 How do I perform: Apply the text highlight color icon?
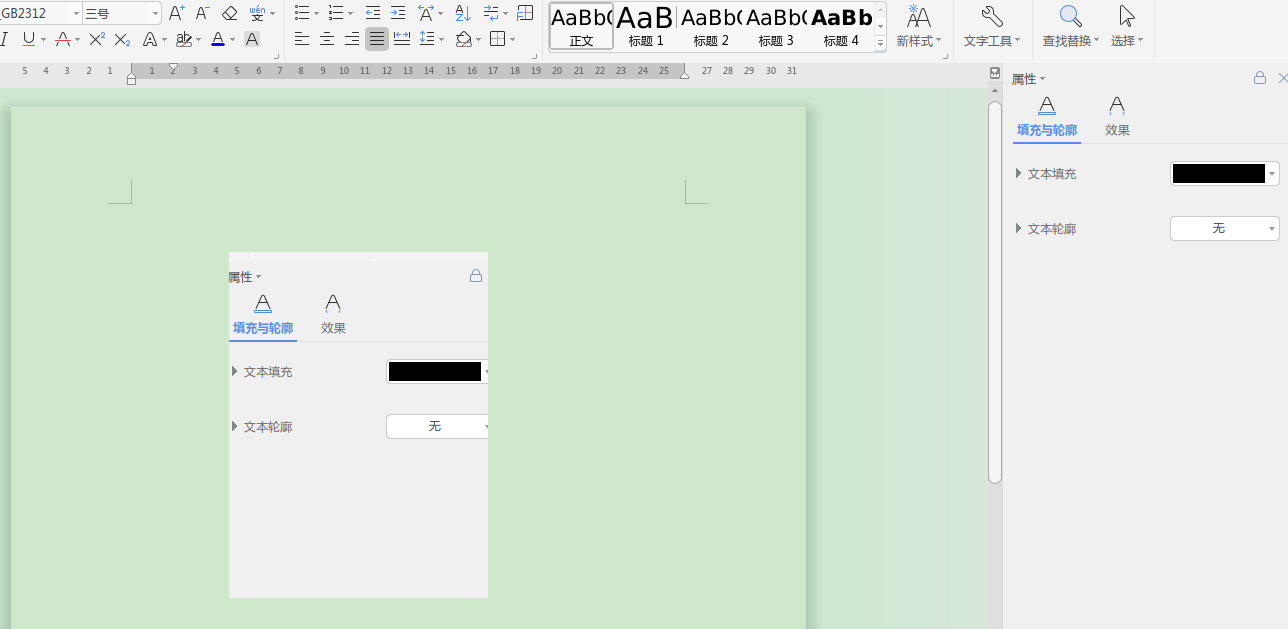(183, 39)
